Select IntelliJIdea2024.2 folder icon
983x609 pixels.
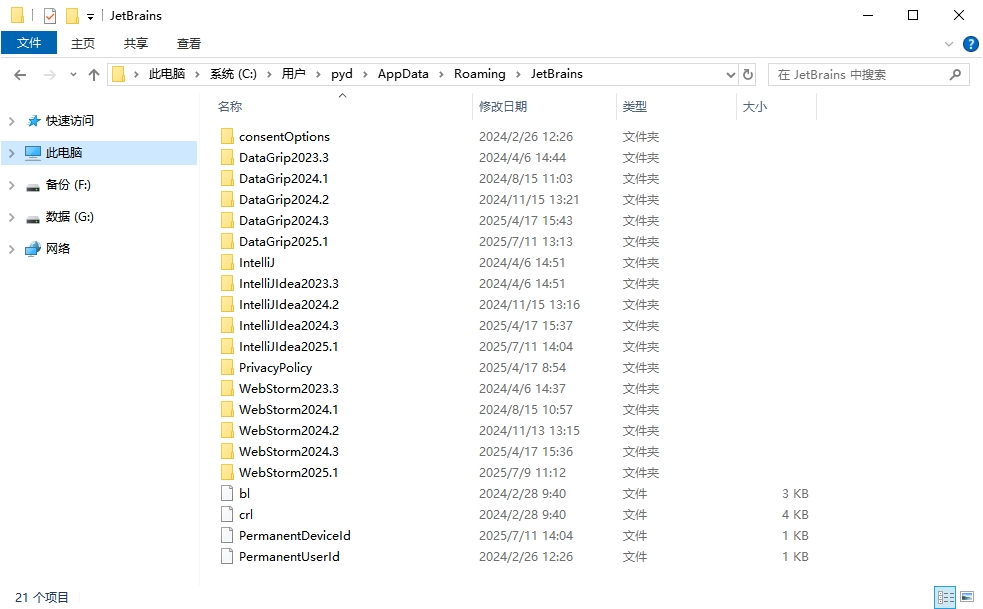(x=227, y=305)
